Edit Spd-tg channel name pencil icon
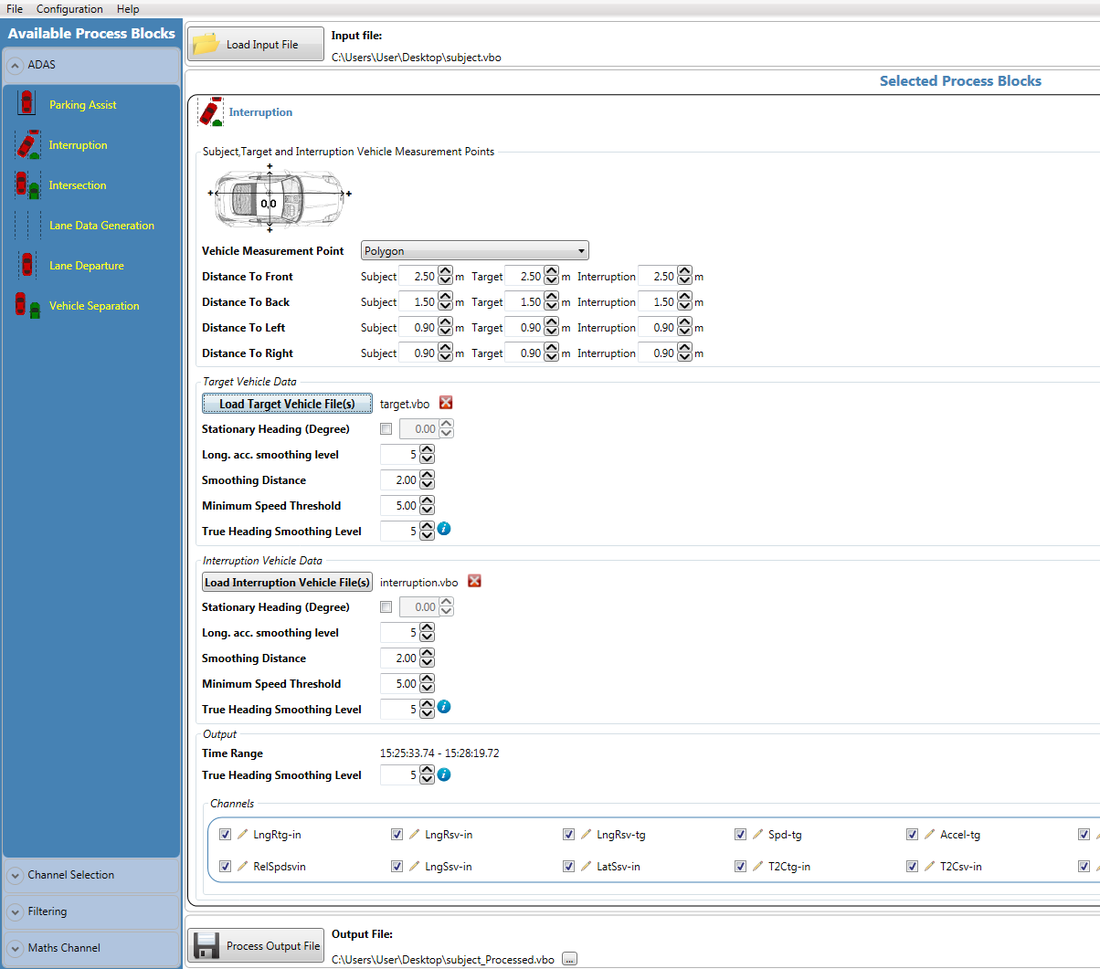This screenshot has width=1100, height=969. point(758,834)
